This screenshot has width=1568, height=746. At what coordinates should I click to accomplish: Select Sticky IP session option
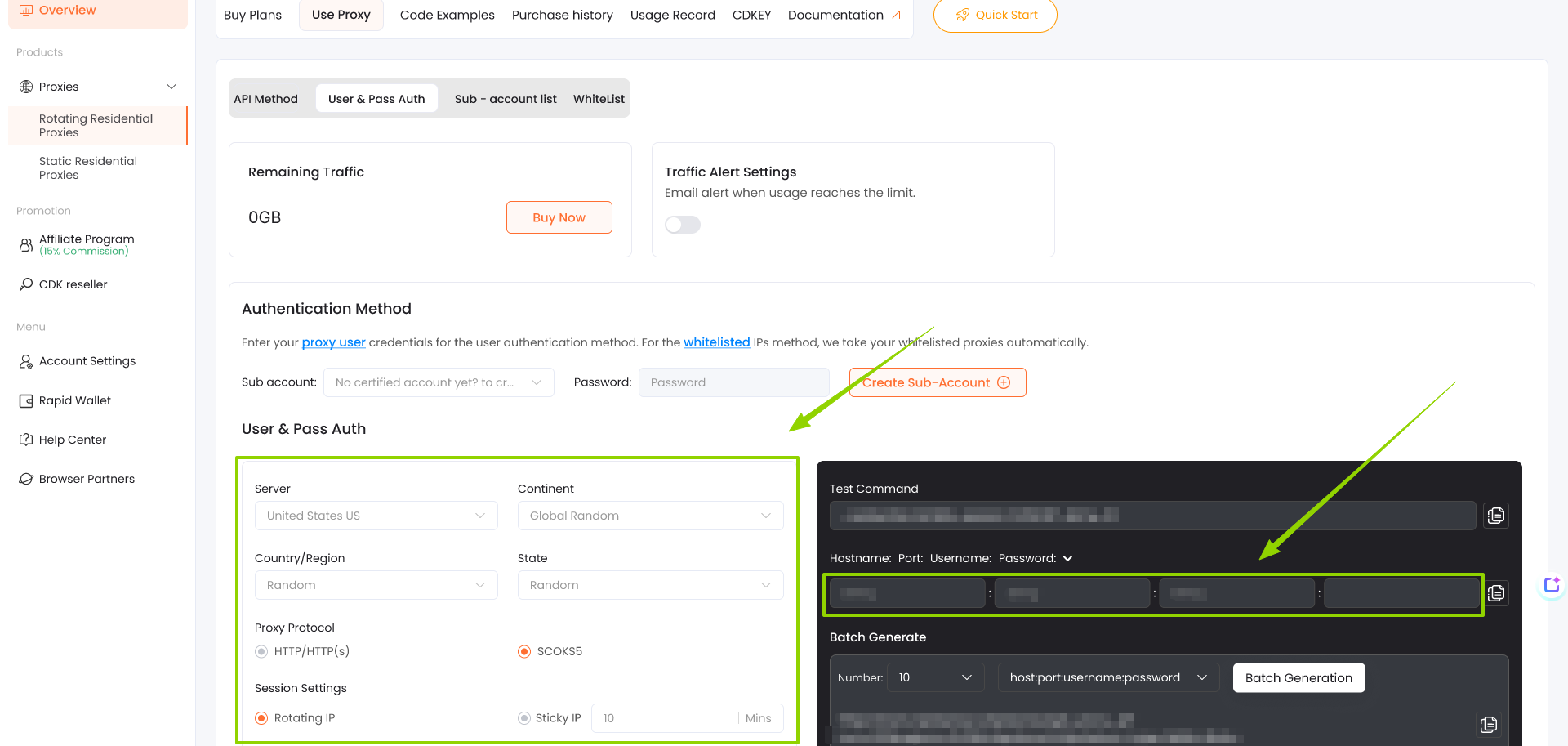[x=524, y=718]
